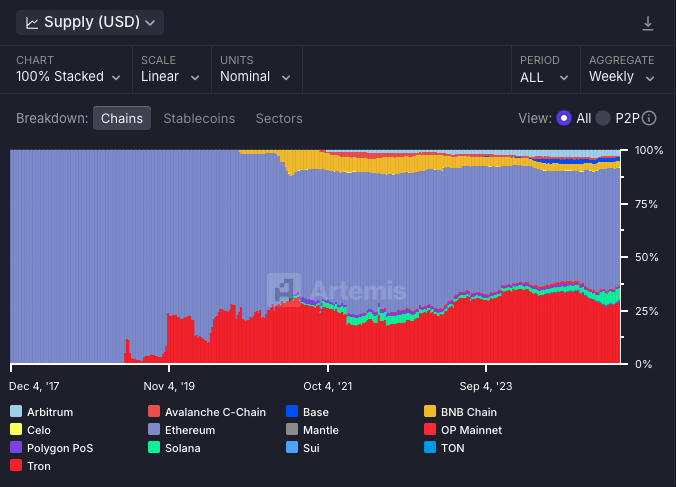The image size is (676, 487).
Task: Click the Tron legend entry
Action: coord(41,466)
